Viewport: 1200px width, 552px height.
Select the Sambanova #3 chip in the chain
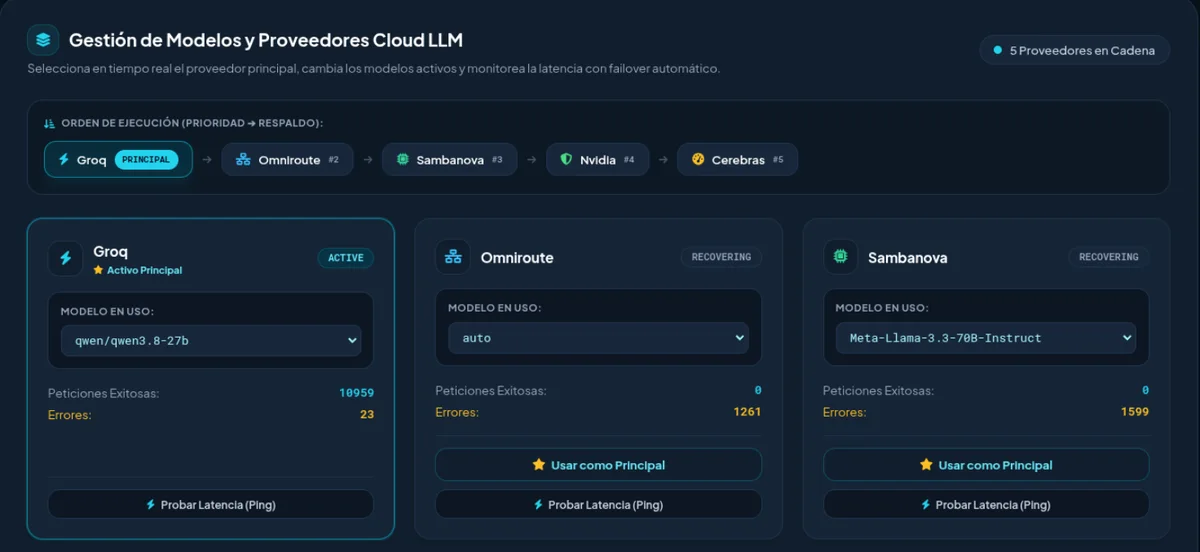click(x=449, y=160)
